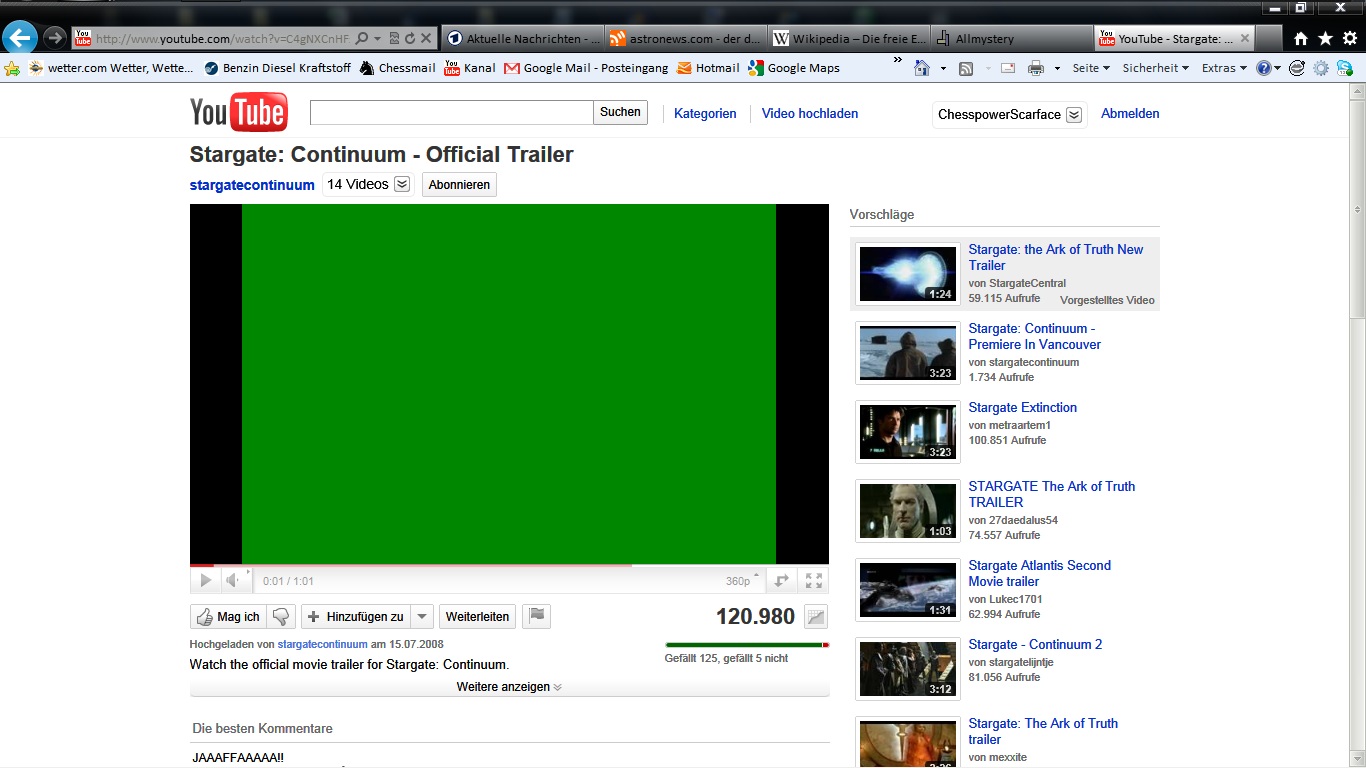1366x768 pixels.
Task: Click the YouTube logo
Action: click(239, 113)
